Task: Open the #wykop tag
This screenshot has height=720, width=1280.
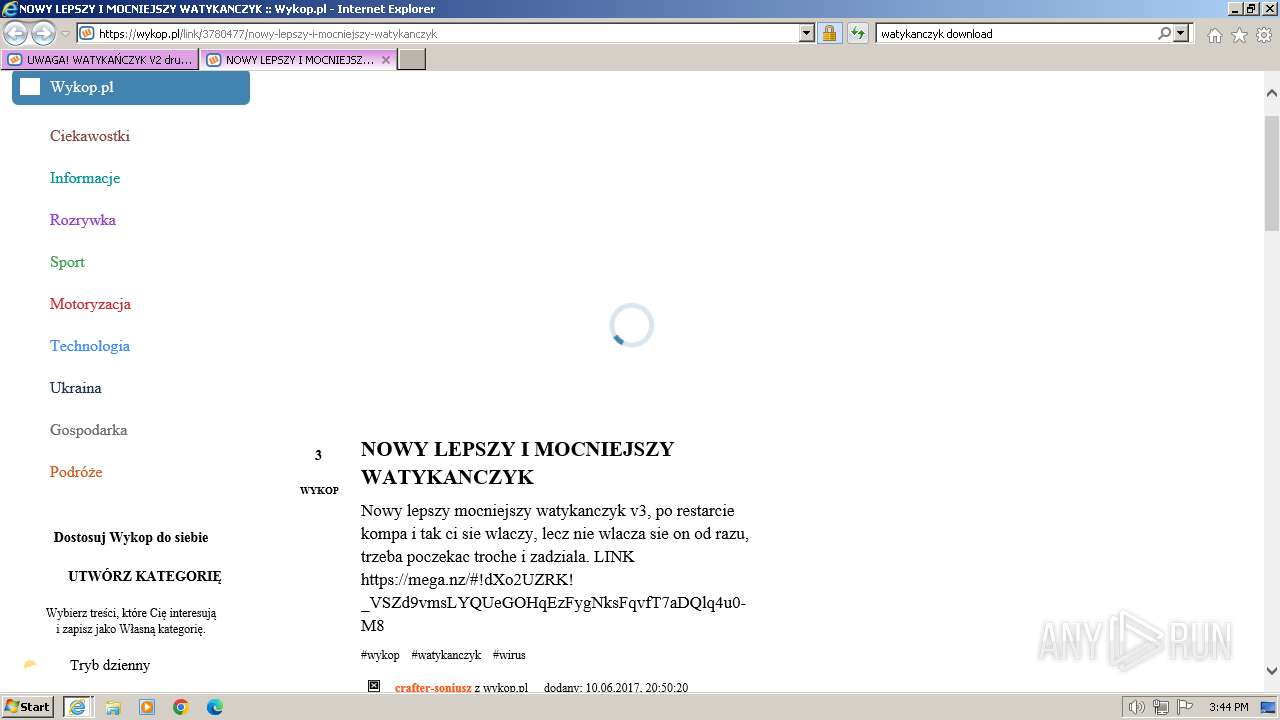Action: click(380, 655)
